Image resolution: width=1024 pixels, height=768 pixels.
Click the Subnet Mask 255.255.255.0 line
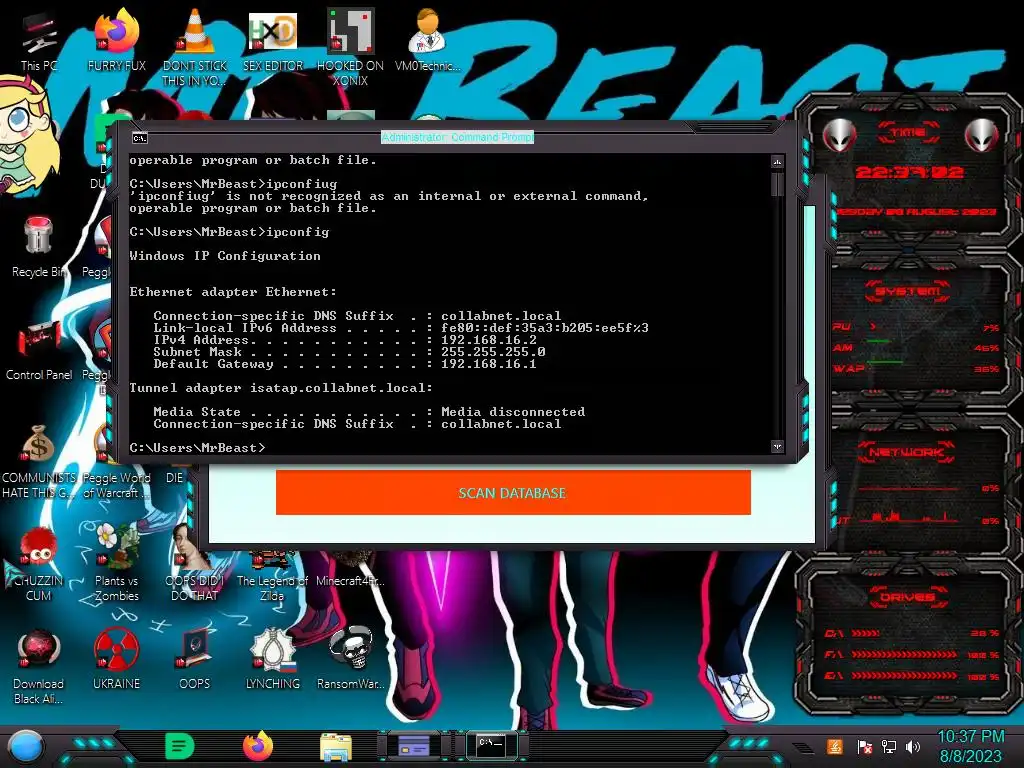[x=349, y=352]
